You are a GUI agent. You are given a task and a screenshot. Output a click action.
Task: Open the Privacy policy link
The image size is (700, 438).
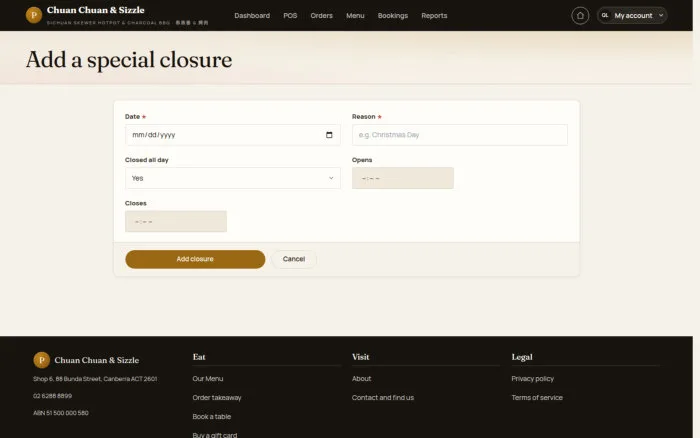tap(533, 379)
